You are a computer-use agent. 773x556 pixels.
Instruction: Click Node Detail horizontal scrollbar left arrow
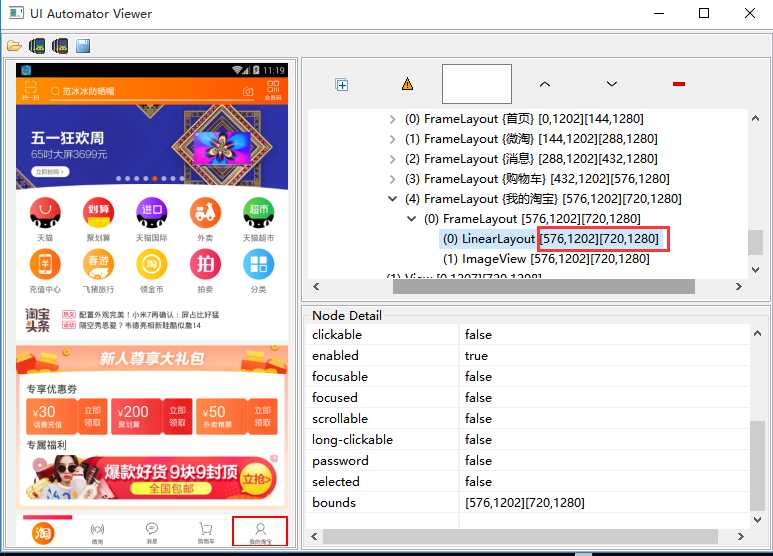(x=315, y=536)
